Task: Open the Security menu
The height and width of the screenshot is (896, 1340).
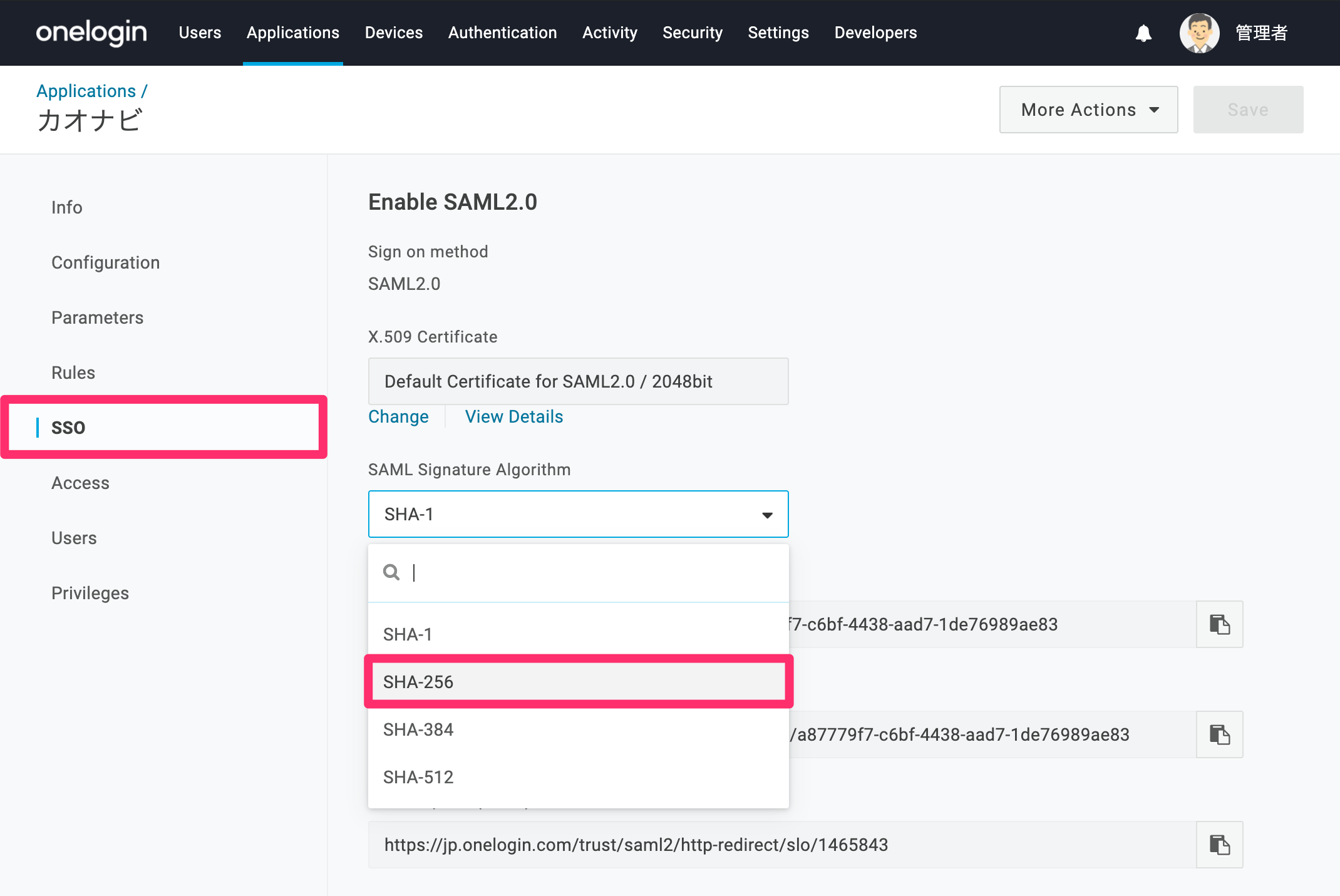Action: [693, 33]
